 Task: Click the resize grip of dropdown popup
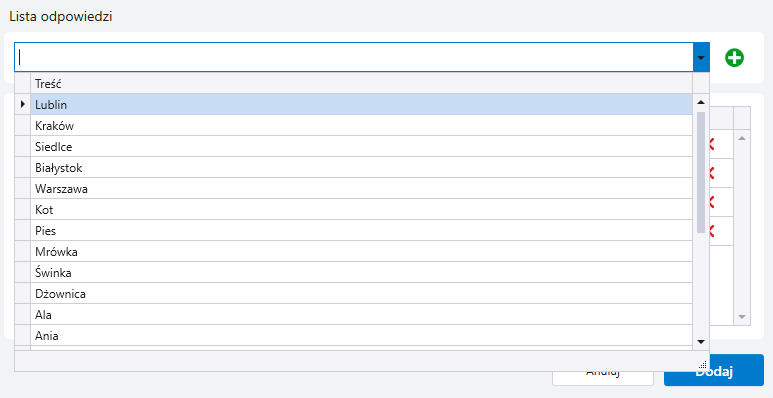point(703,365)
